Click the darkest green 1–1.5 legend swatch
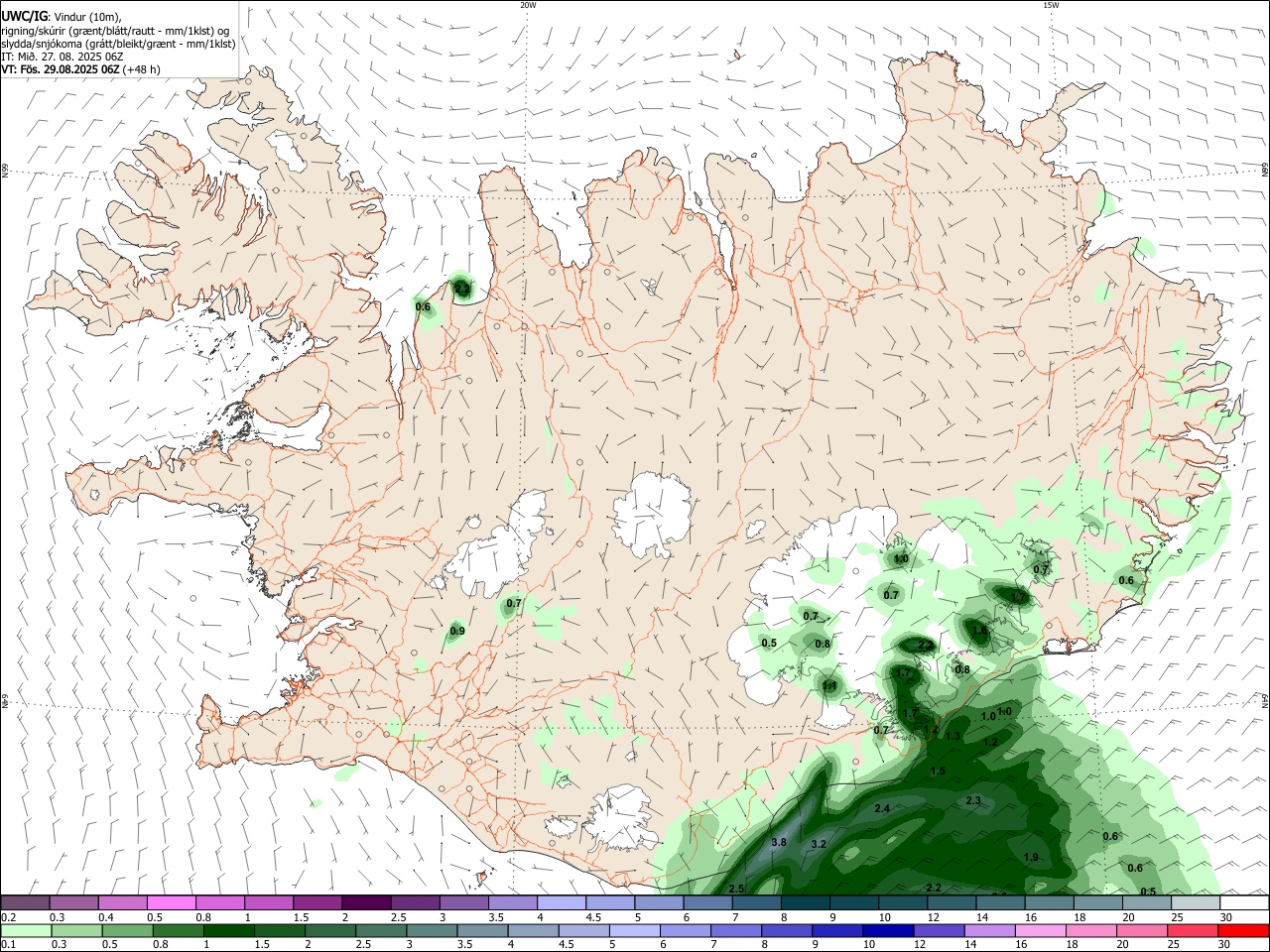This screenshot has width=1270, height=952. 228,931
